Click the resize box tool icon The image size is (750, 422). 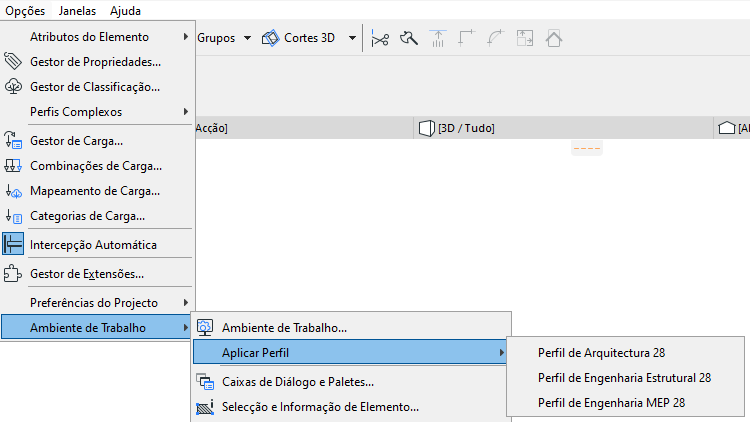pos(525,38)
